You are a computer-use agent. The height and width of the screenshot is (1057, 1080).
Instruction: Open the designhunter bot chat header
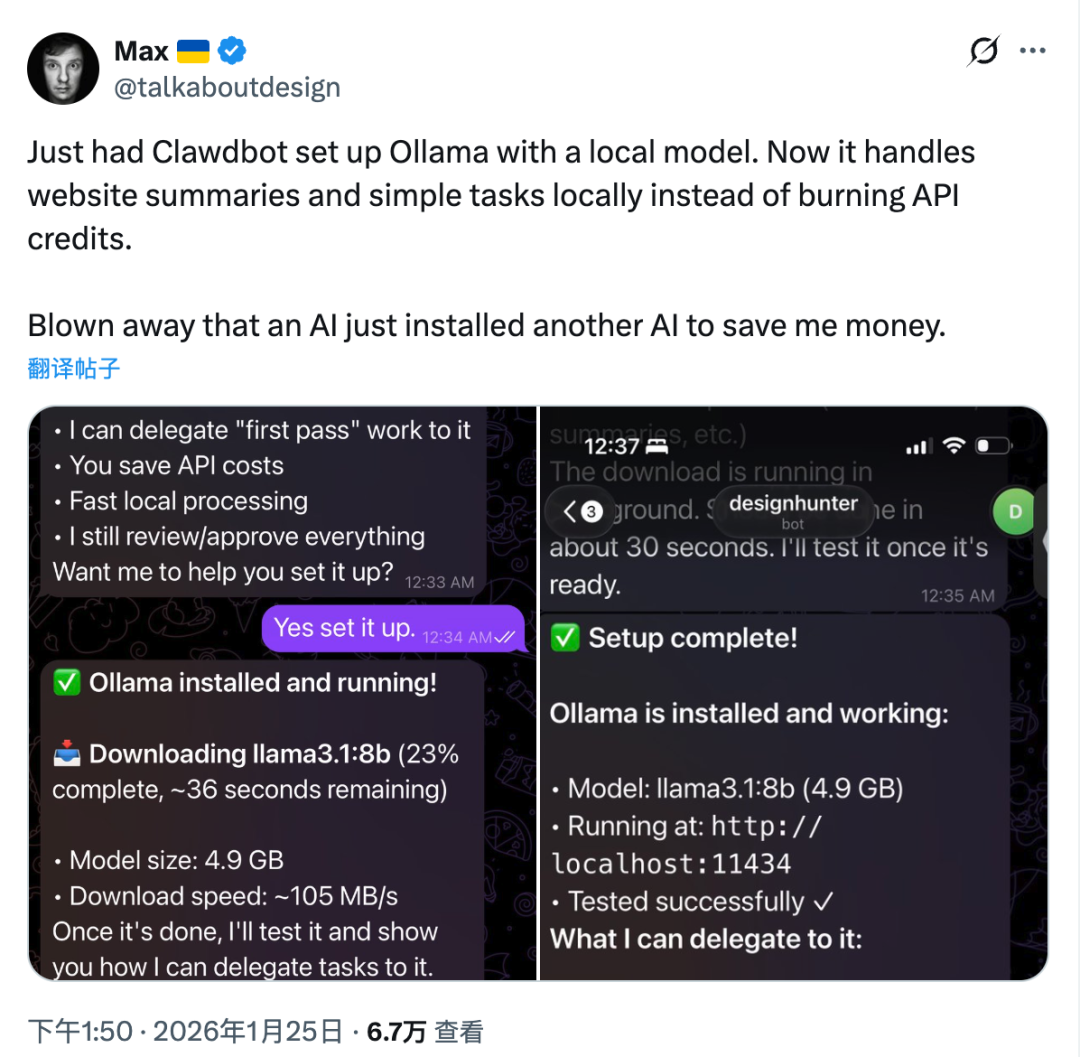(x=793, y=511)
